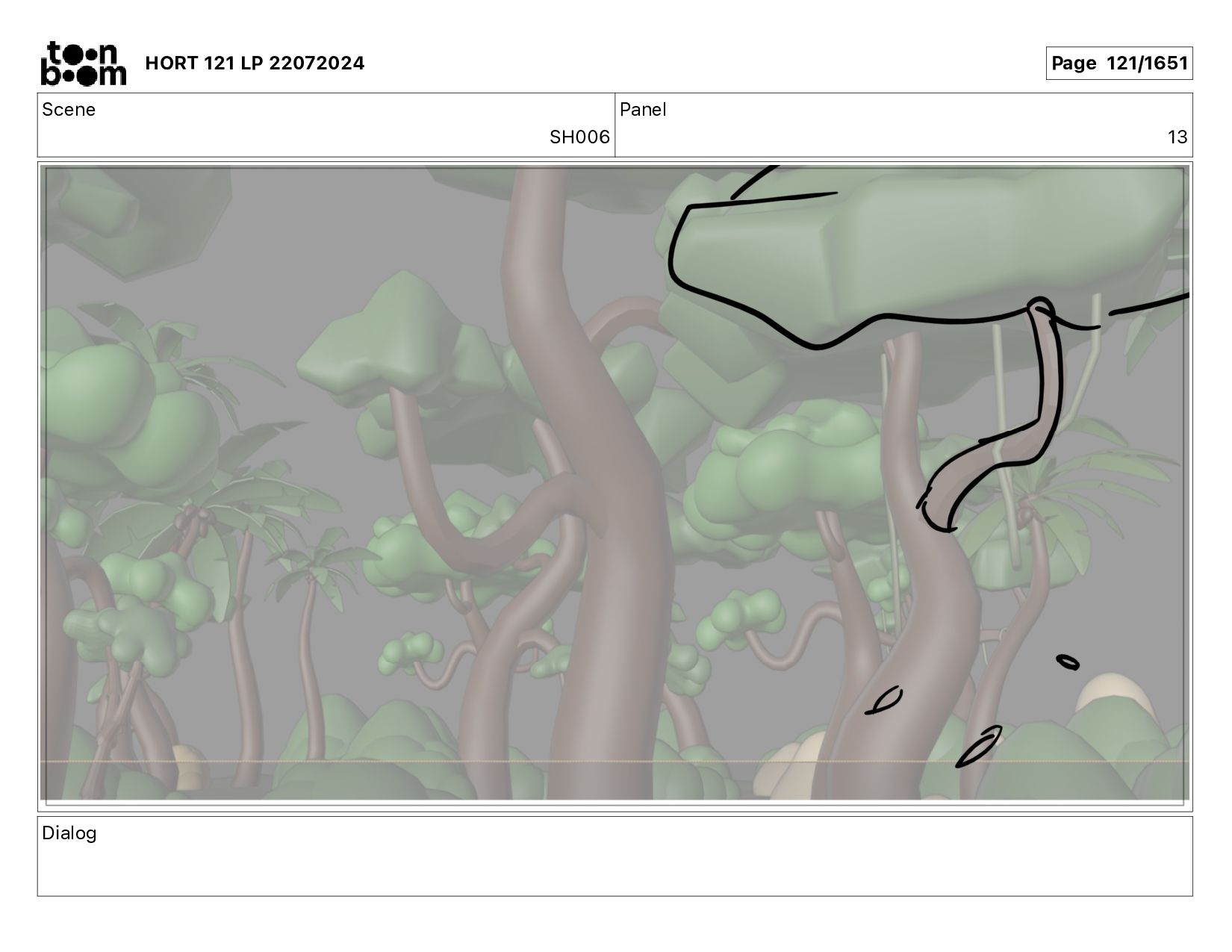Click the 'Scene' label
1232x952 pixels.
pos(69,110)
